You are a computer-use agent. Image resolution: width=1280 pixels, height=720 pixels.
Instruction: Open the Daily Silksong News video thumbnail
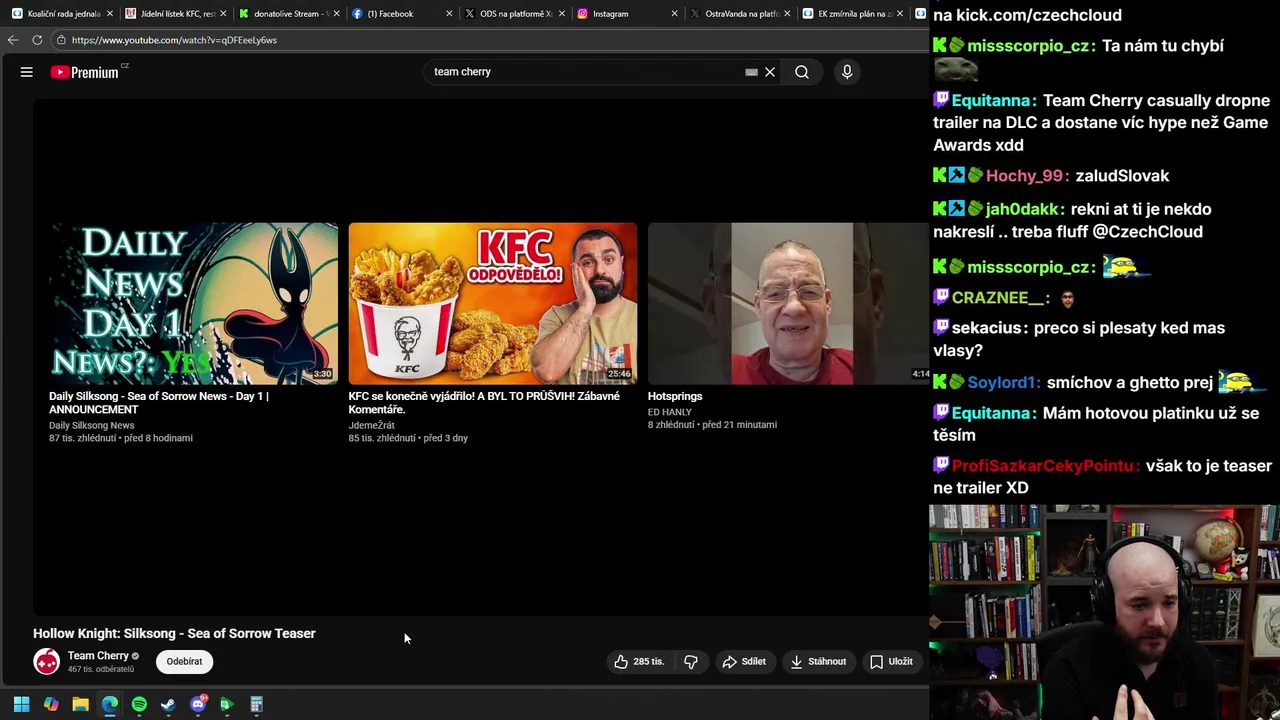193,304
